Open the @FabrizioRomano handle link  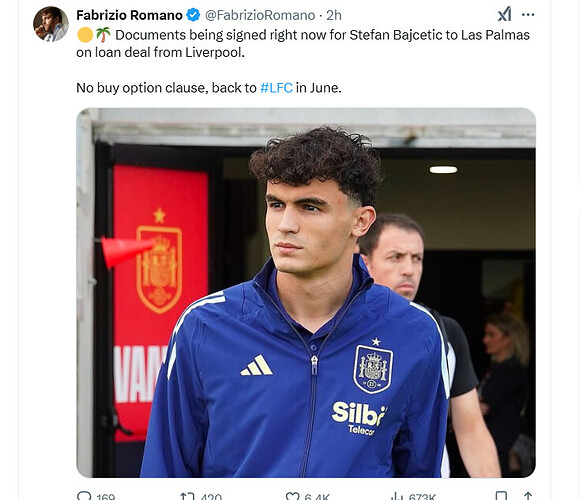coord(260,15)
